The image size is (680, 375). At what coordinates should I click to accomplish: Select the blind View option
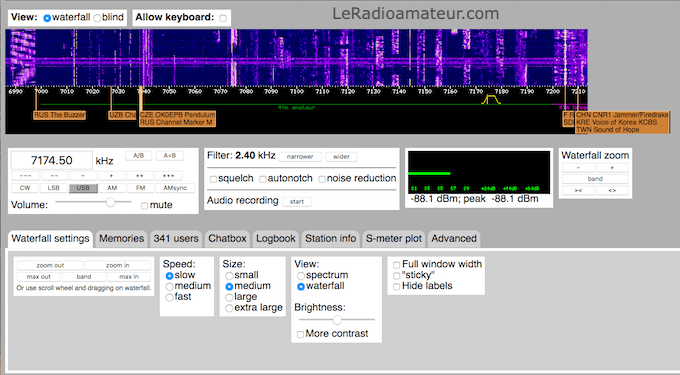97,18
